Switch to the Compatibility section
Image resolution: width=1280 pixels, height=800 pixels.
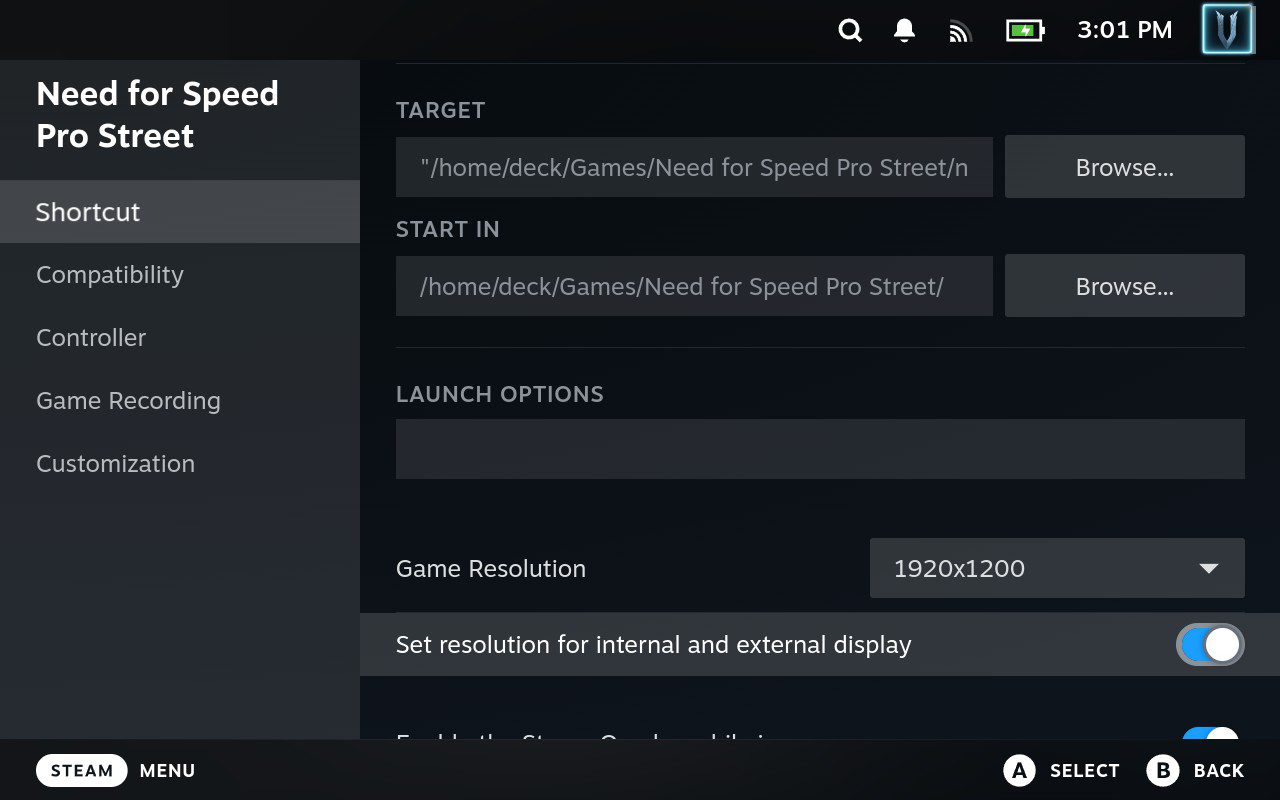click(x=110, y=274)
